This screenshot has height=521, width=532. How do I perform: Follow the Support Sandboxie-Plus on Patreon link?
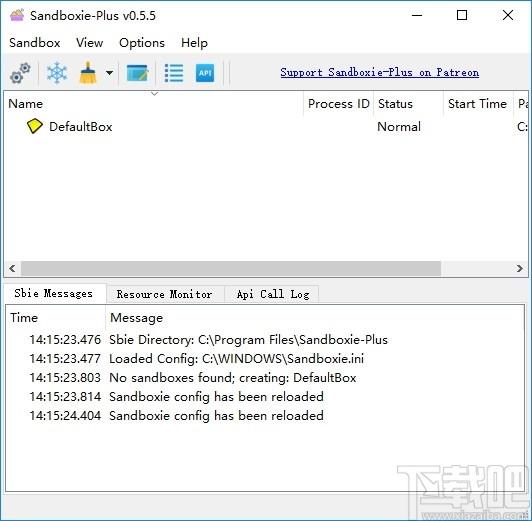380,72
